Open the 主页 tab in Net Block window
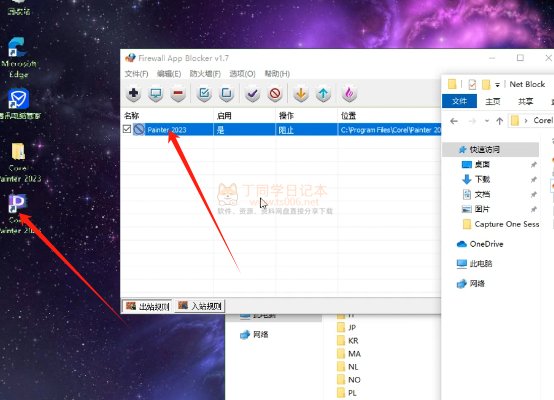The height and width of the screenshot is (400, 554). tap(493, 102)
